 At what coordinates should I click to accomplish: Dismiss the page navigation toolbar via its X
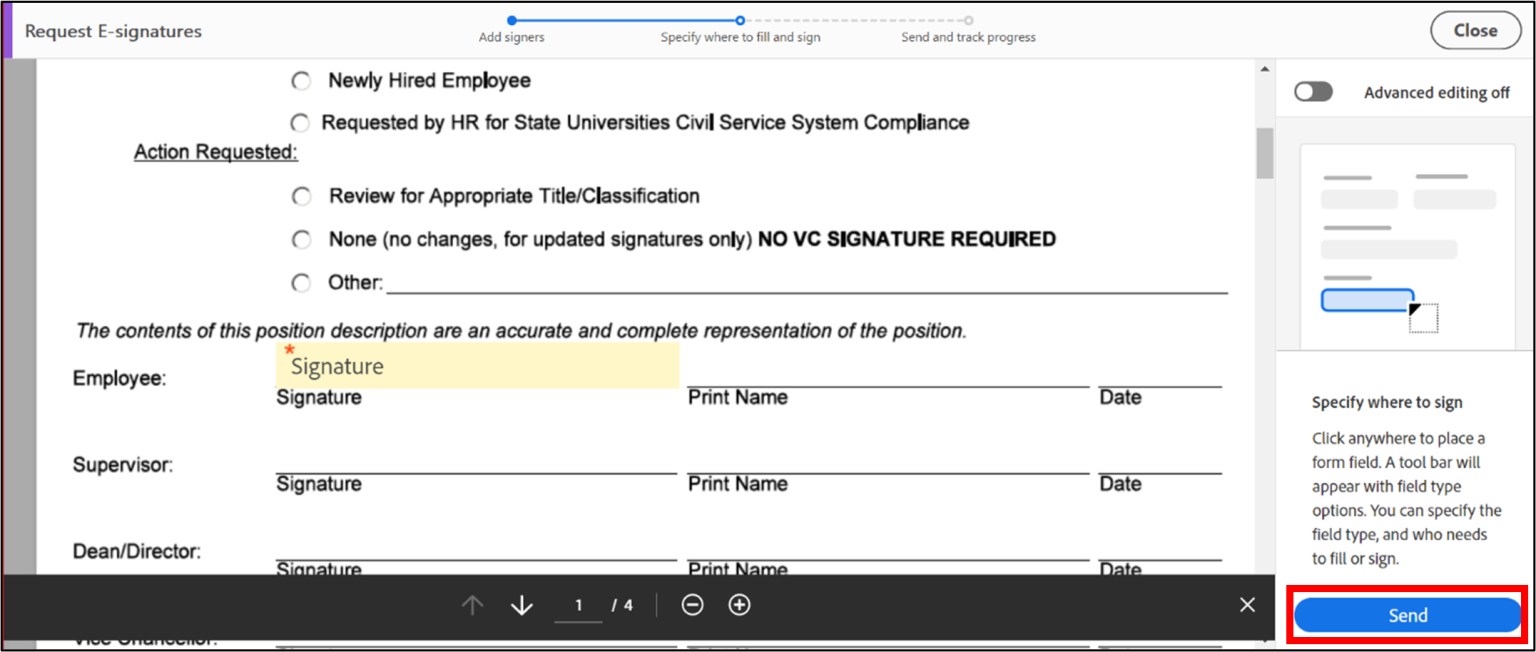click(1246, 604)
